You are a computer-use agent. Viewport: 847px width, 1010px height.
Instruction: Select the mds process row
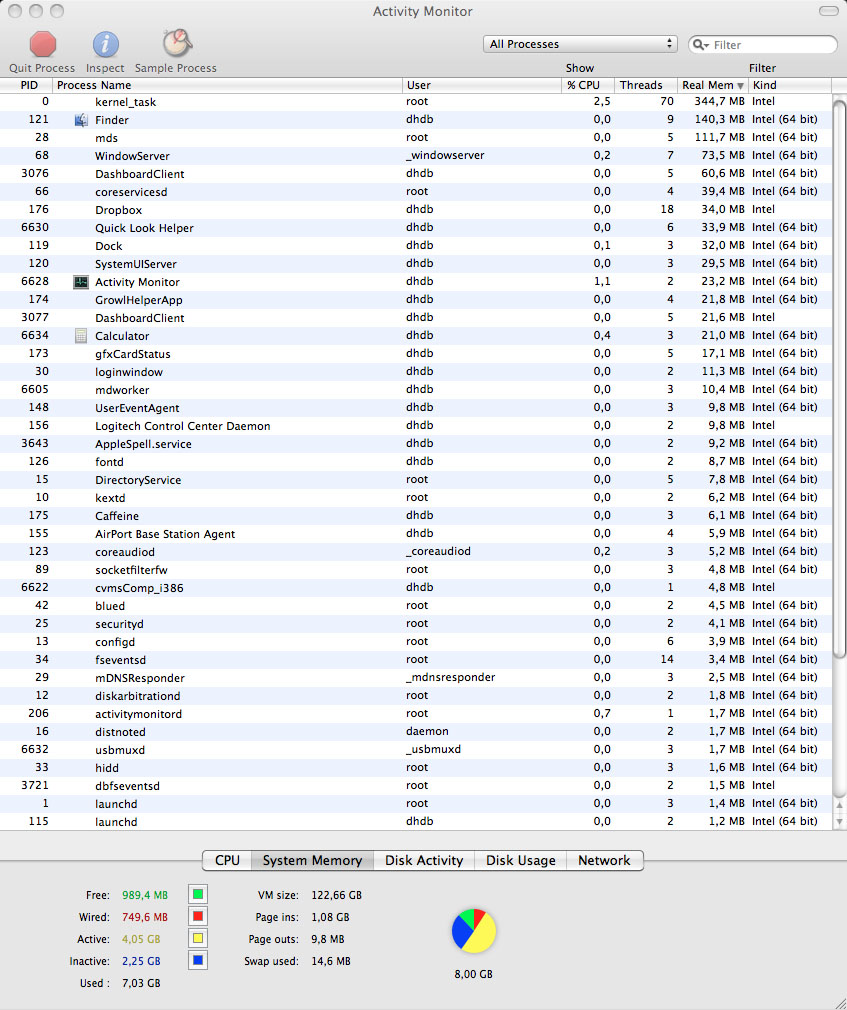click(x=415, y=138)
